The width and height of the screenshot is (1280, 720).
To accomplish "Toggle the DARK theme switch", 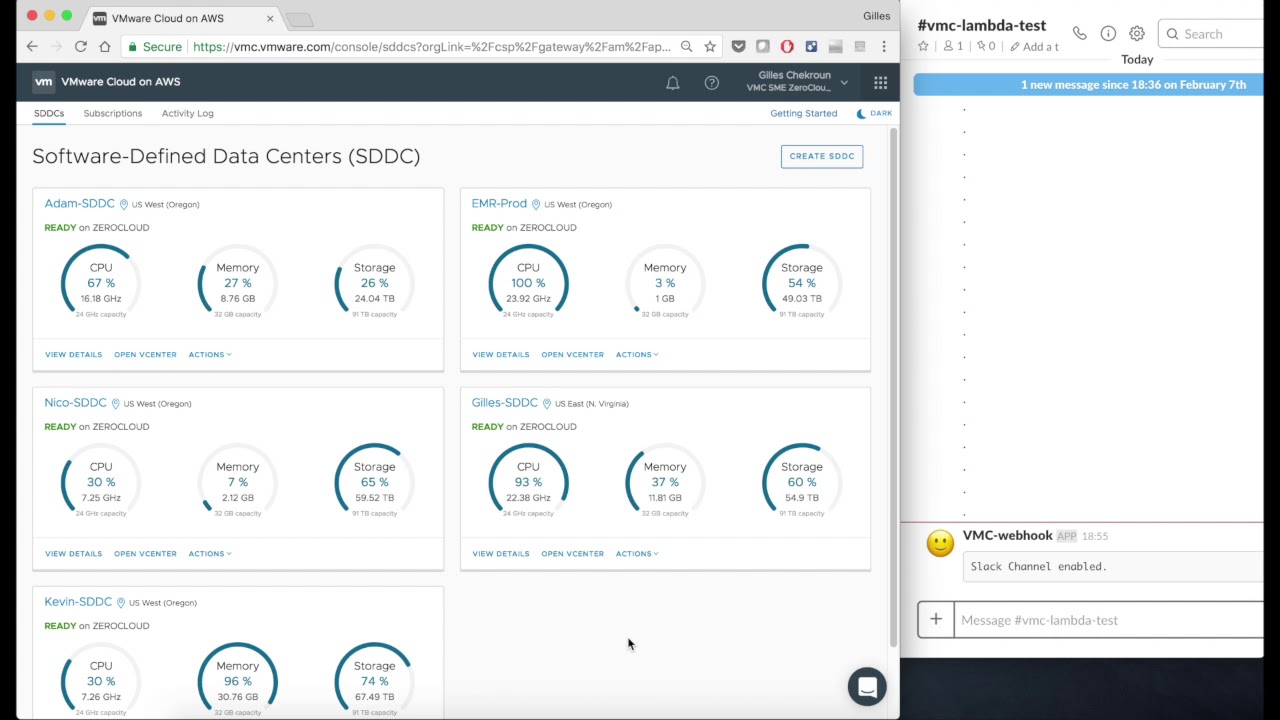I will coord(873,113).
